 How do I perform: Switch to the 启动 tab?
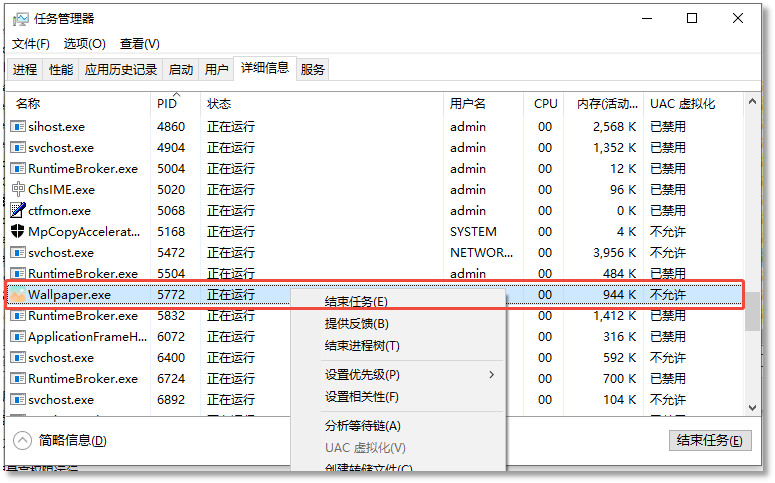coord(180,70)
